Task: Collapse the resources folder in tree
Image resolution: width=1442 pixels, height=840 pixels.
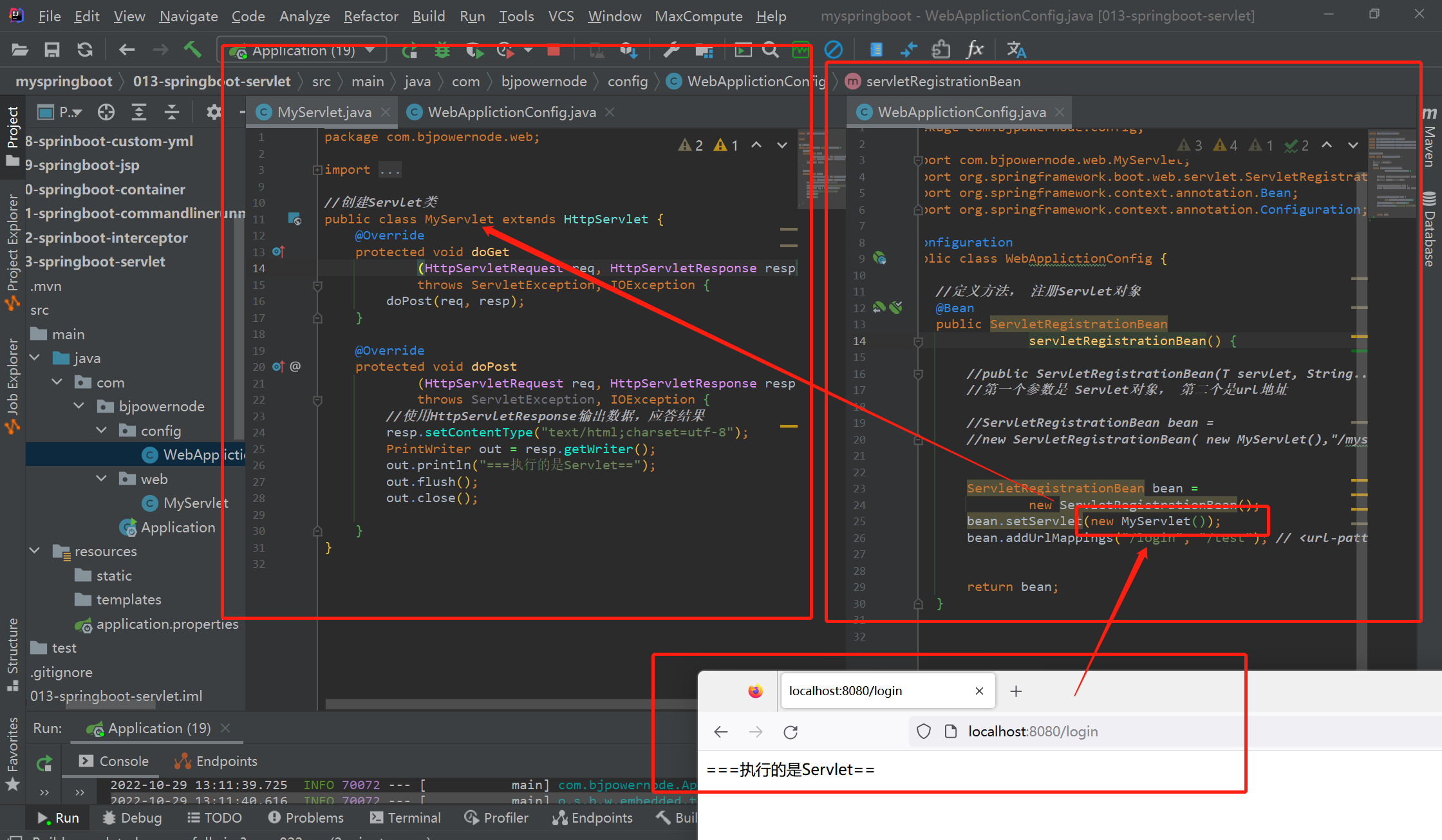Action: point(35,551)
